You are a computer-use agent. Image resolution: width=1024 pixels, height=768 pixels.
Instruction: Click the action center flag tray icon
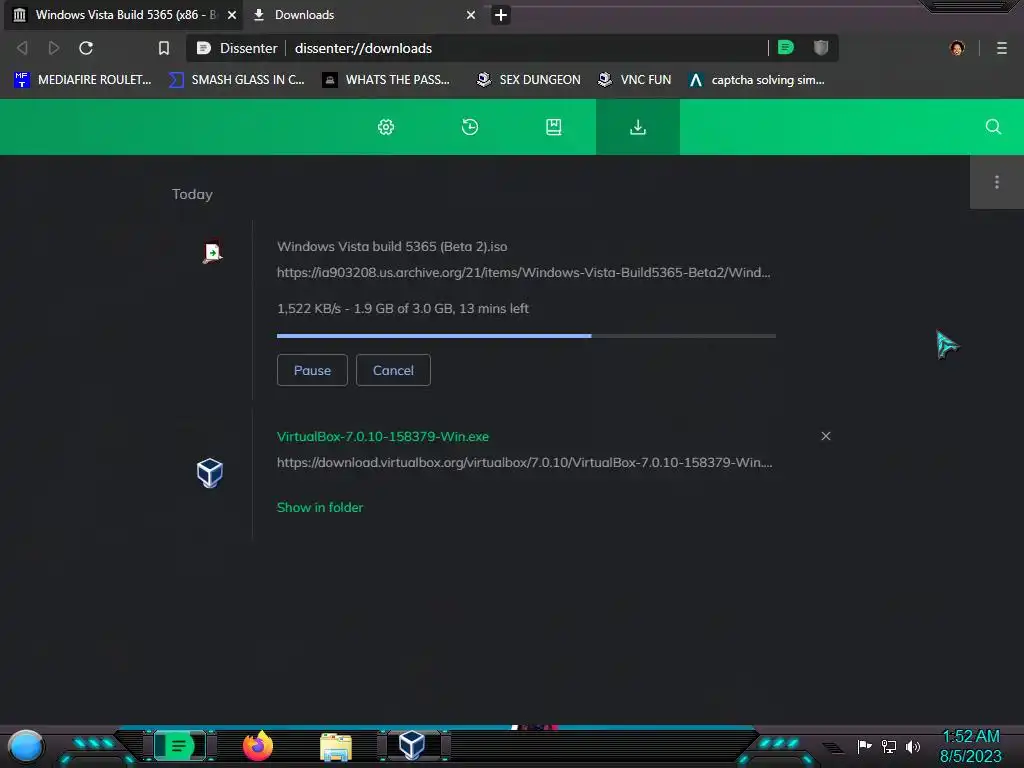click(864, 746)
